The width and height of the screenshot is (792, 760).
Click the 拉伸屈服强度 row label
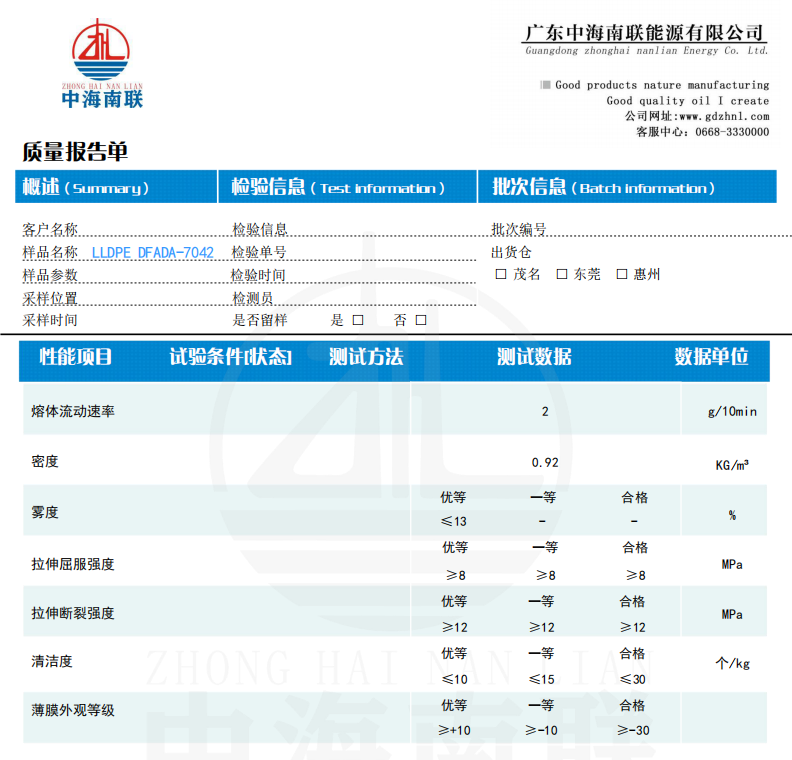point(73,564)
